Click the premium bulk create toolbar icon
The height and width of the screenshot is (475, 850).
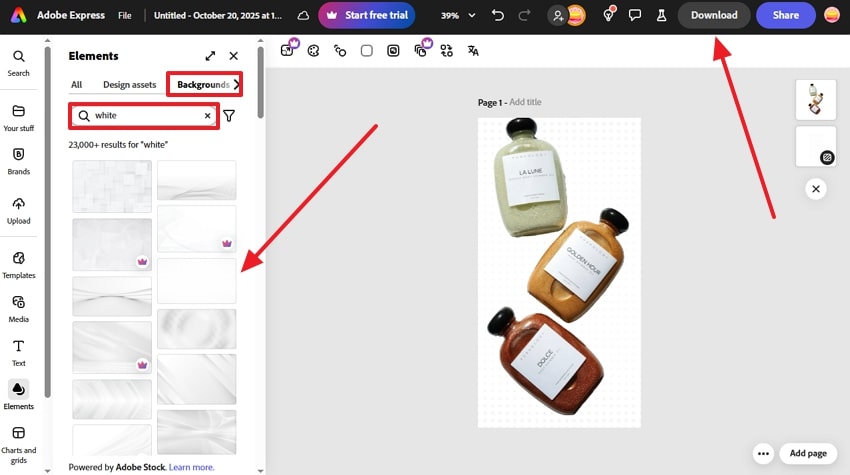[x=422, y=49]
